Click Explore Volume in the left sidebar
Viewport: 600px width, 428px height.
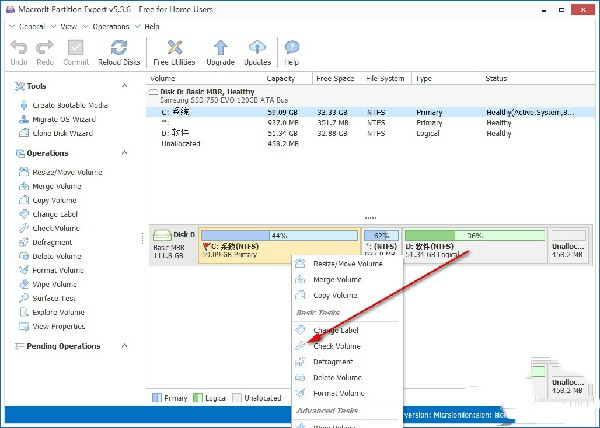tap(59, 311)
